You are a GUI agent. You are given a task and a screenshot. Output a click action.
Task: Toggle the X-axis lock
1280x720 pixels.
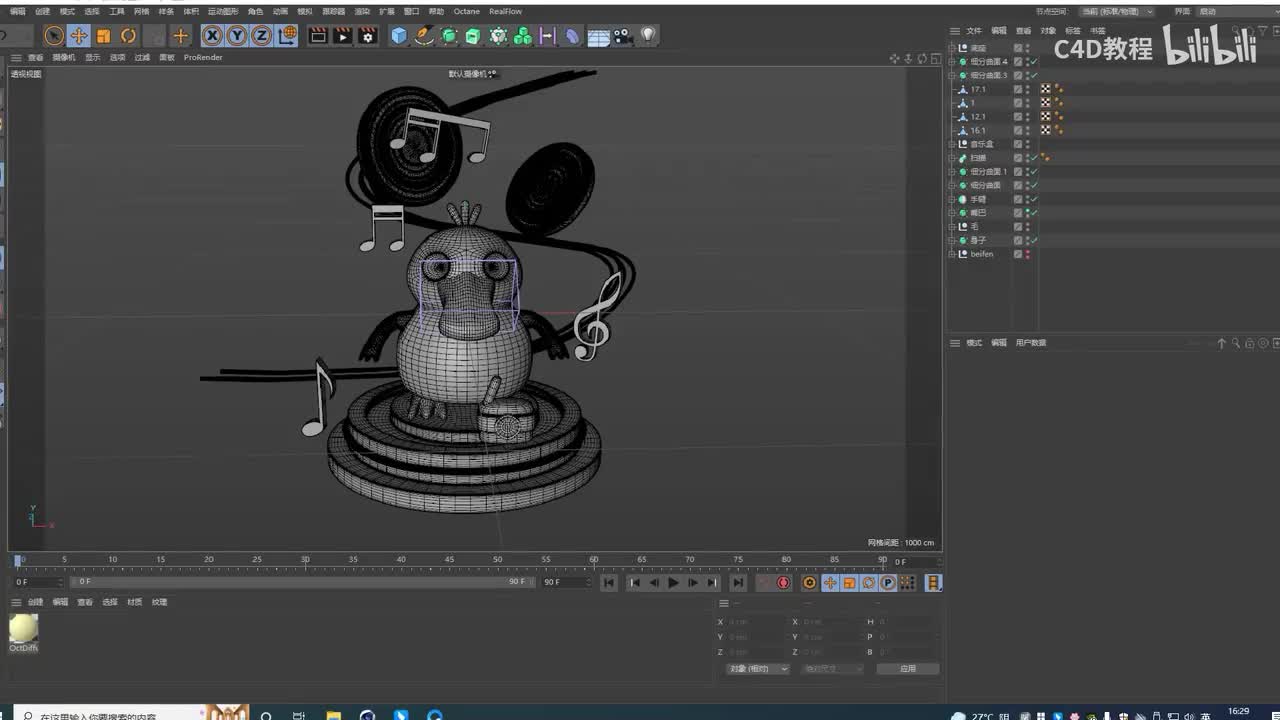[212, 36]
